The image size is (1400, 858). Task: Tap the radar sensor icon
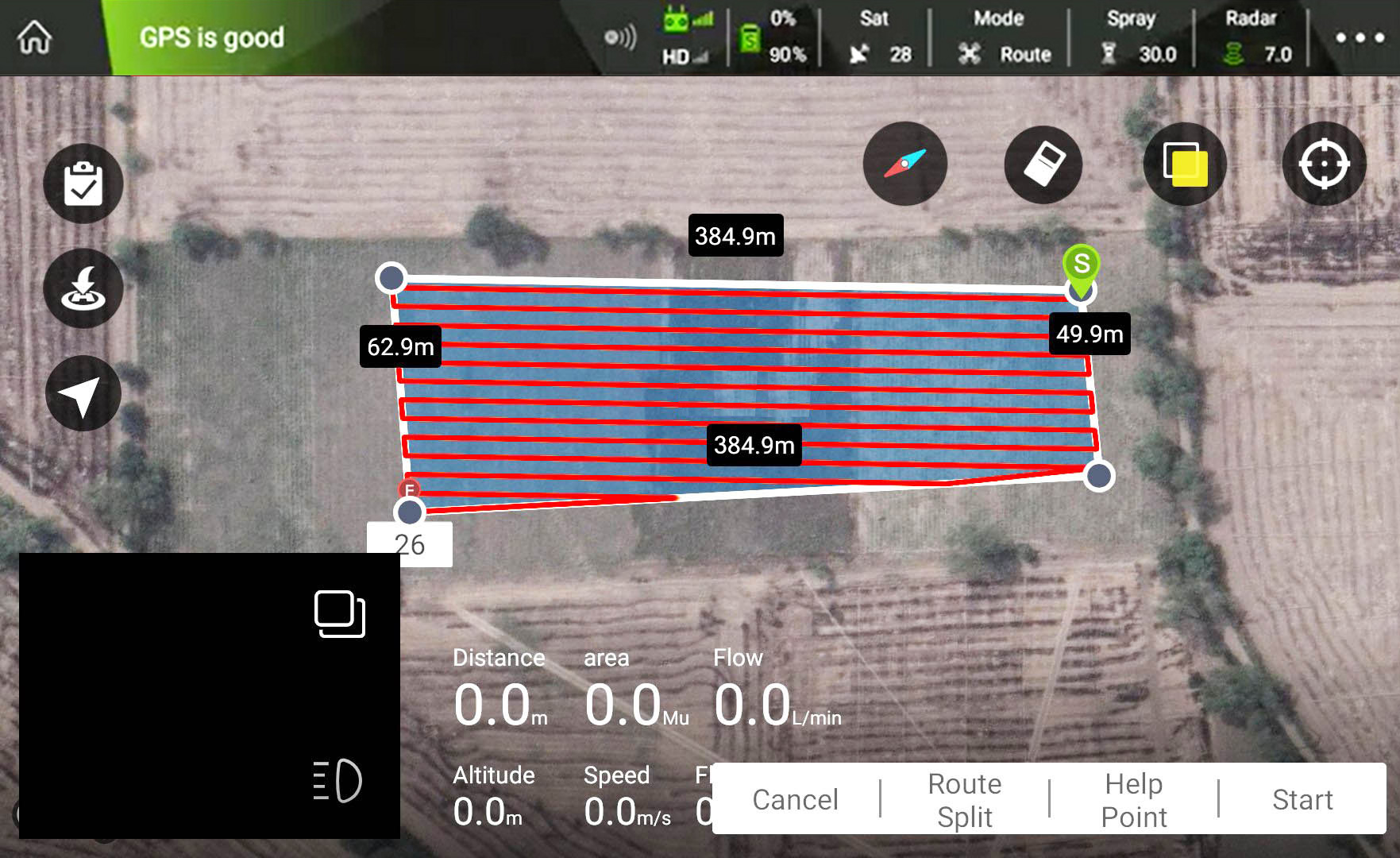click(x=1233, y=54)
